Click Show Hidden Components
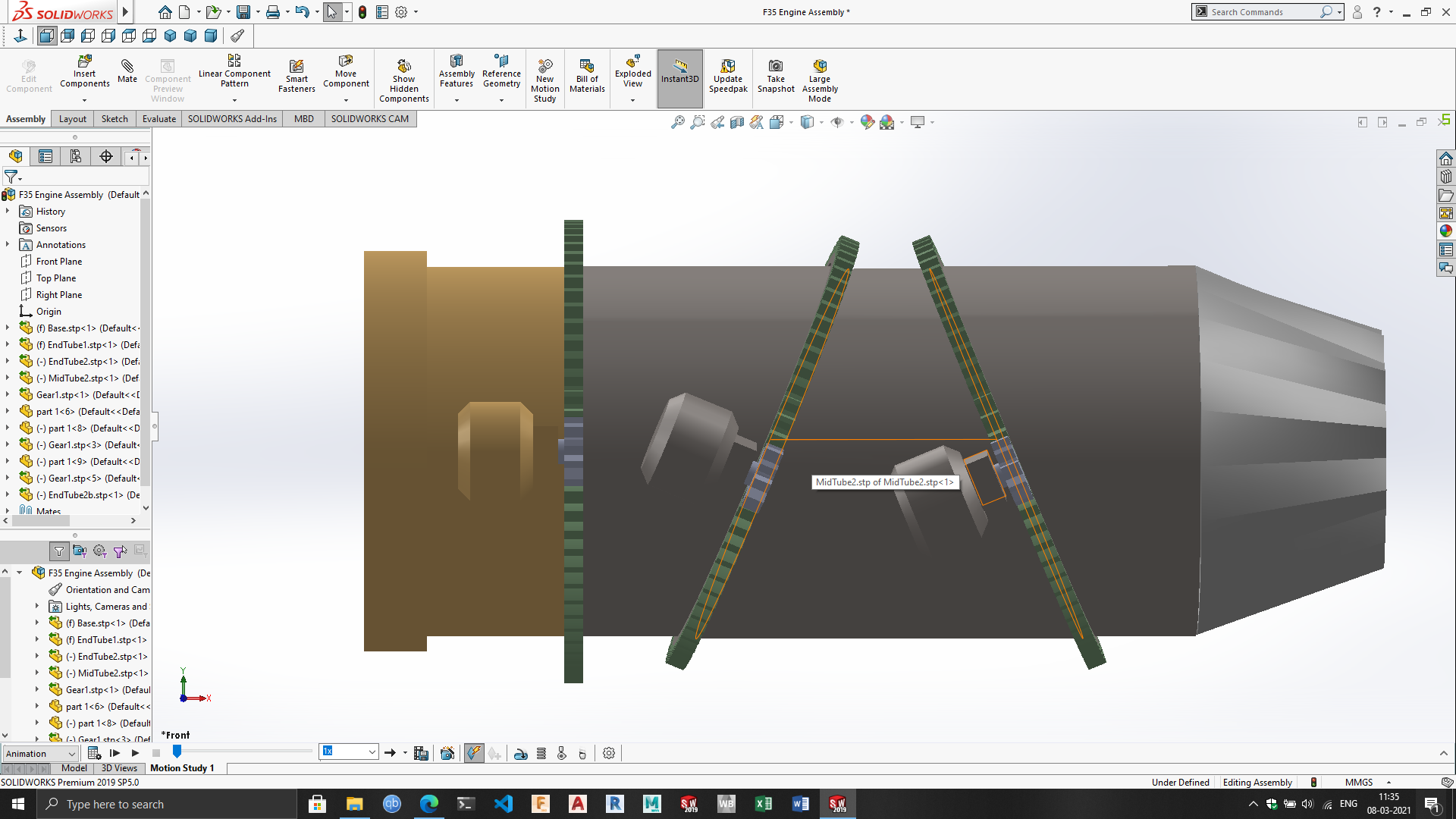1456x819 pixels. (404, 80)
